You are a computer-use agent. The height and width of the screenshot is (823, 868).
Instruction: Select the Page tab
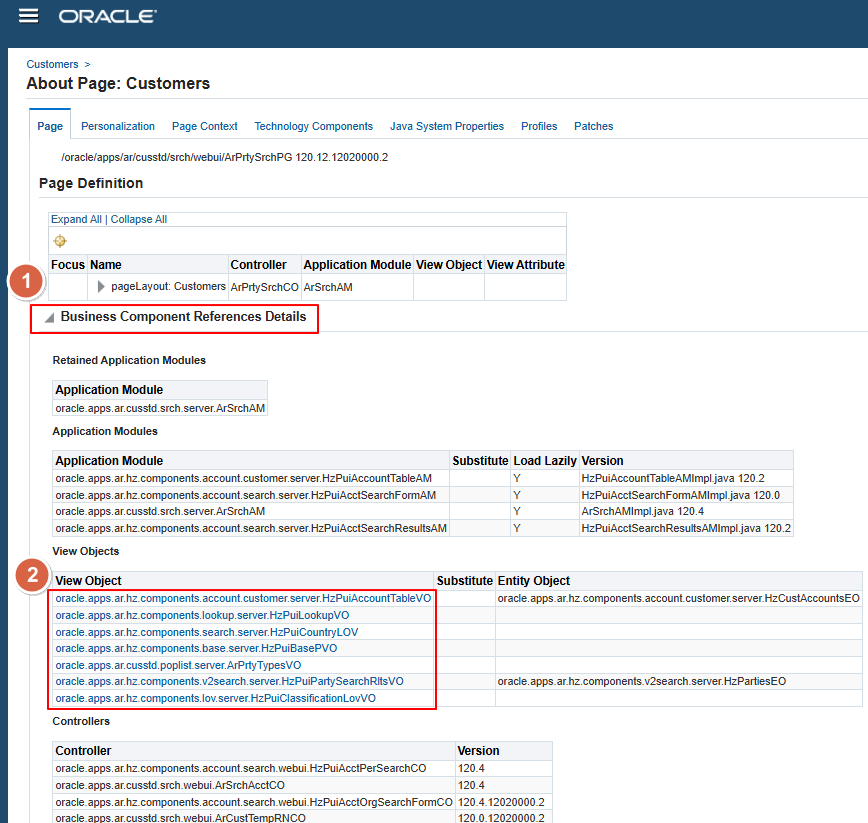click(50, 126)
